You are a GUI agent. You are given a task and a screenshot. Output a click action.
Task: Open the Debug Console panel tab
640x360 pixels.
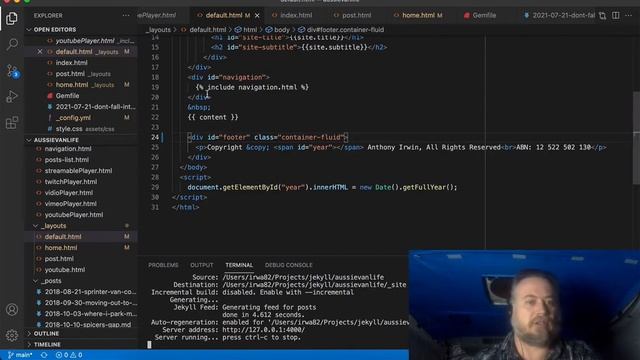coord(288,265)
